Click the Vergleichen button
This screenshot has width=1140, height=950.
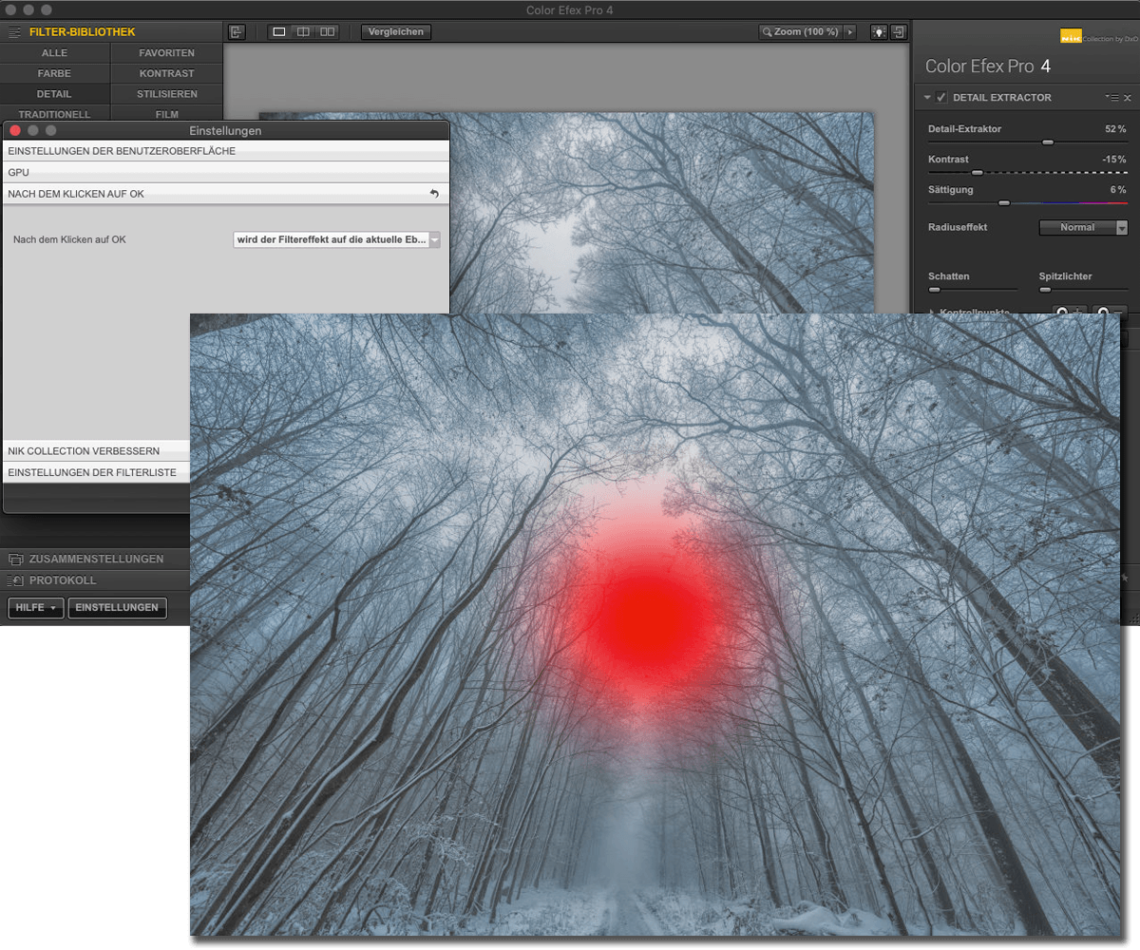pyautogui.click(x=396, y=32)
